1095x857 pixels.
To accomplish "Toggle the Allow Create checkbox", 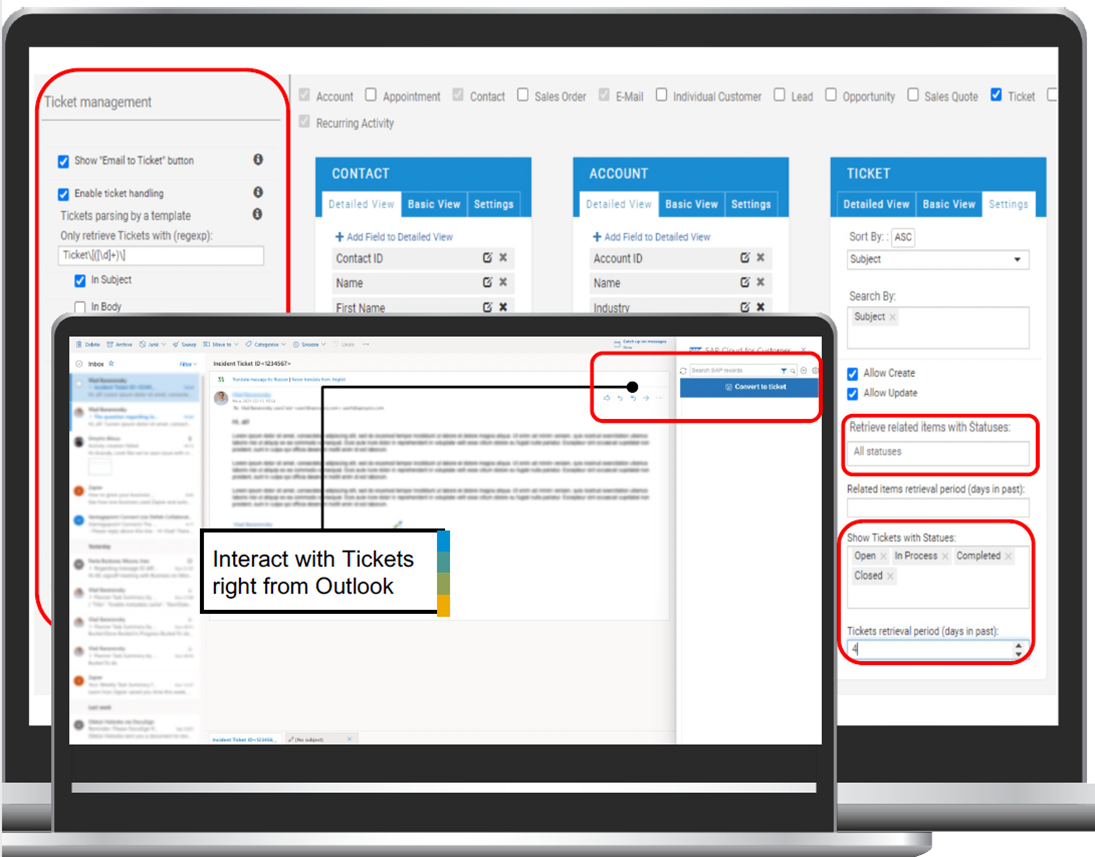I will 853,373.
